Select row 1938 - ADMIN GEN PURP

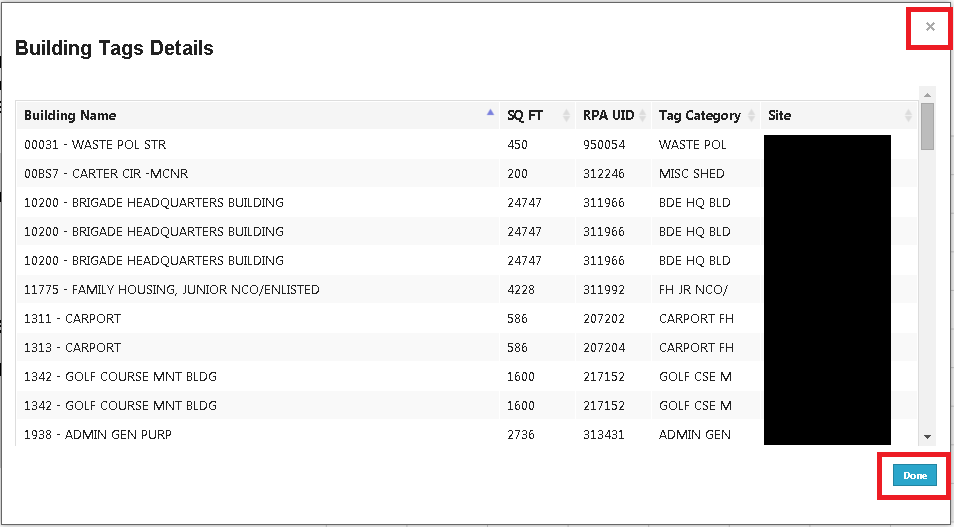467,435
